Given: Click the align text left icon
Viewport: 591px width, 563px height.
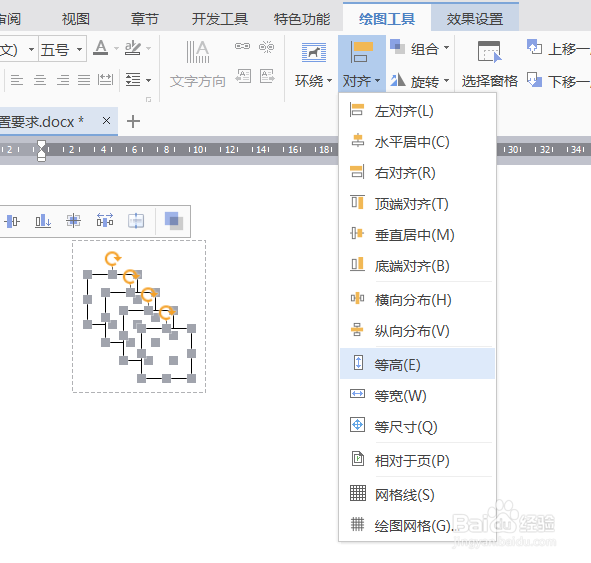Looking at the screenshot, I should tap(17, 80).
